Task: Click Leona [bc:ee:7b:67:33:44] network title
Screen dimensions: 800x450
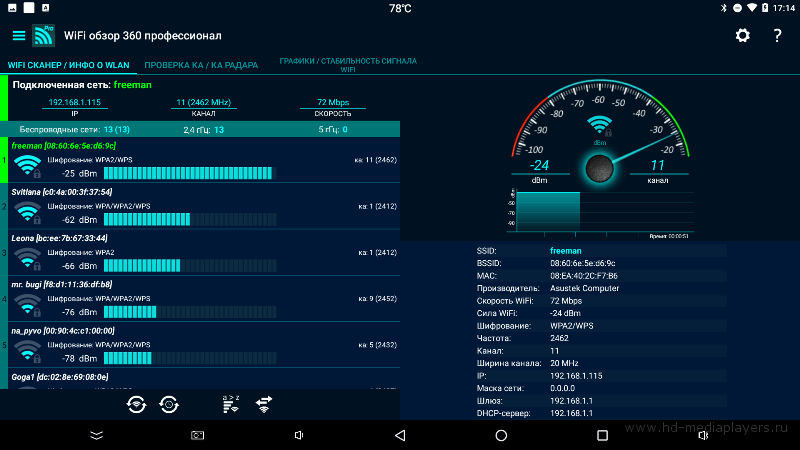Action: [x=59, y=238]
